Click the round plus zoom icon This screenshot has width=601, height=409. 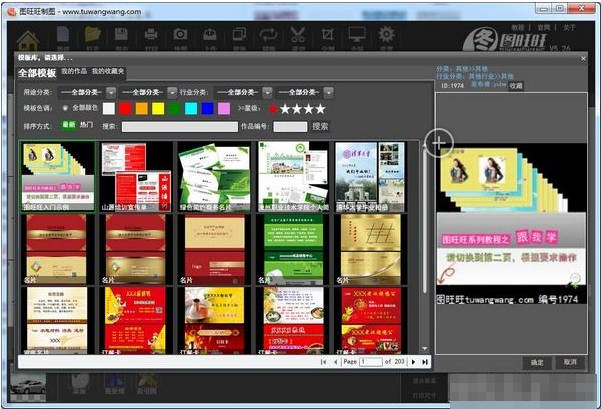point(438,143)
